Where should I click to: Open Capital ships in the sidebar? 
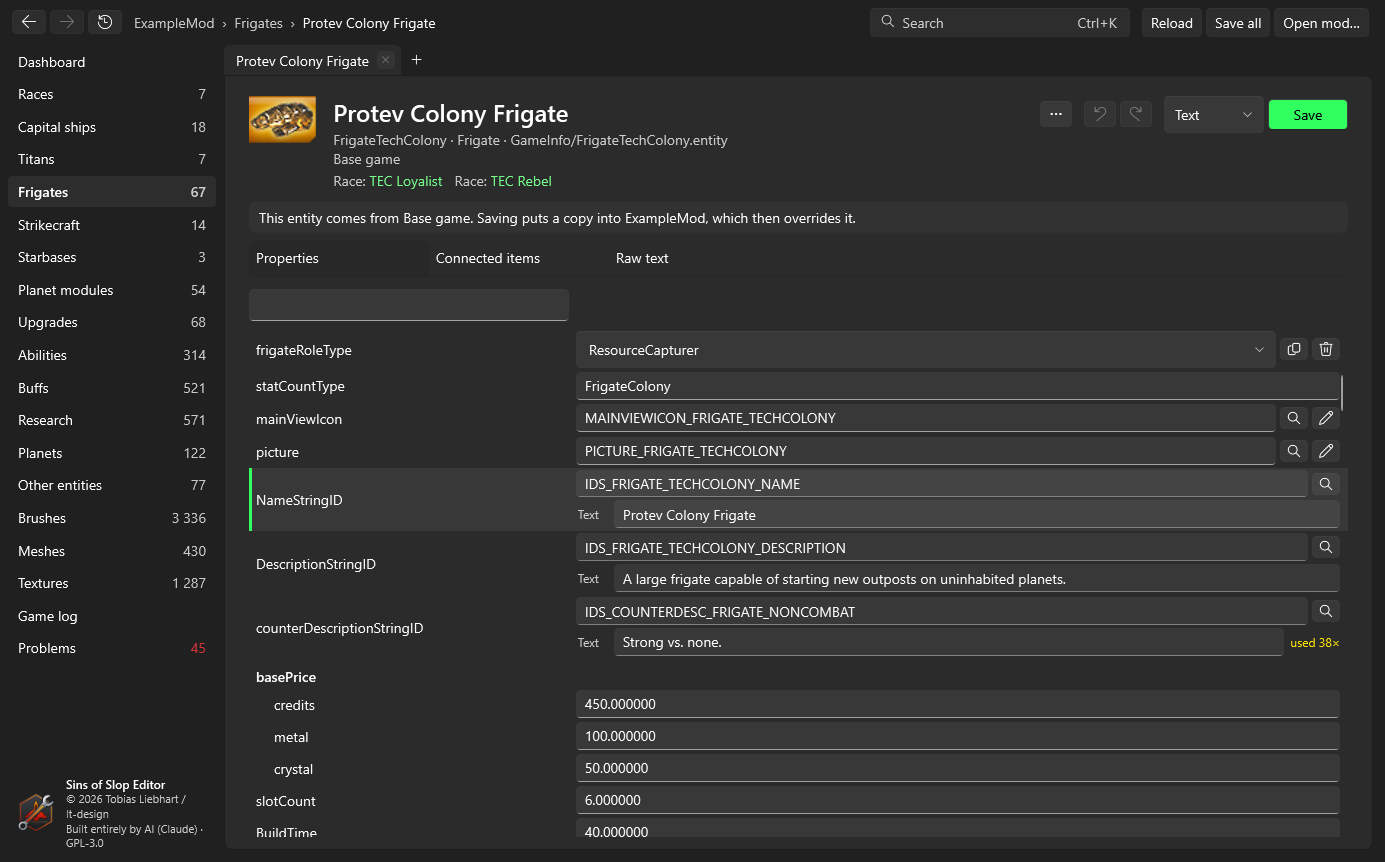pyautogui.click(x=112, y=127)
